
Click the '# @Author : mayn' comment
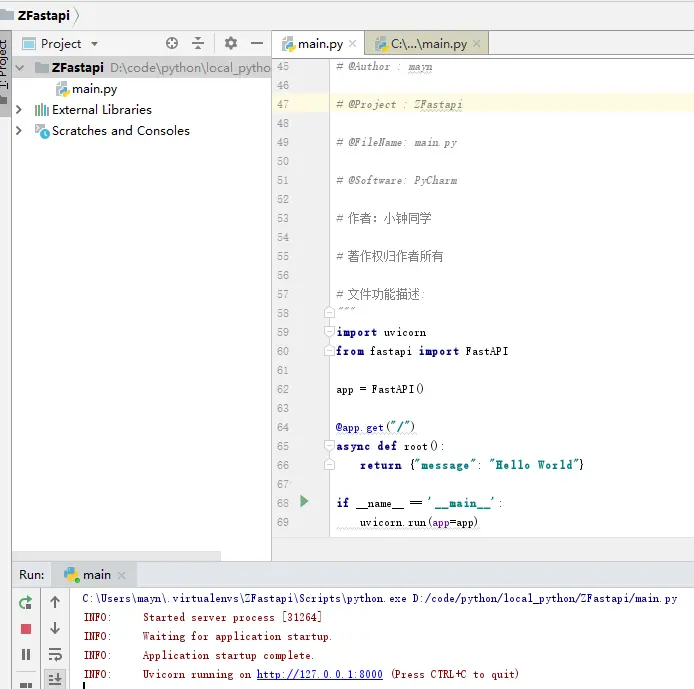tap(384, 67)
